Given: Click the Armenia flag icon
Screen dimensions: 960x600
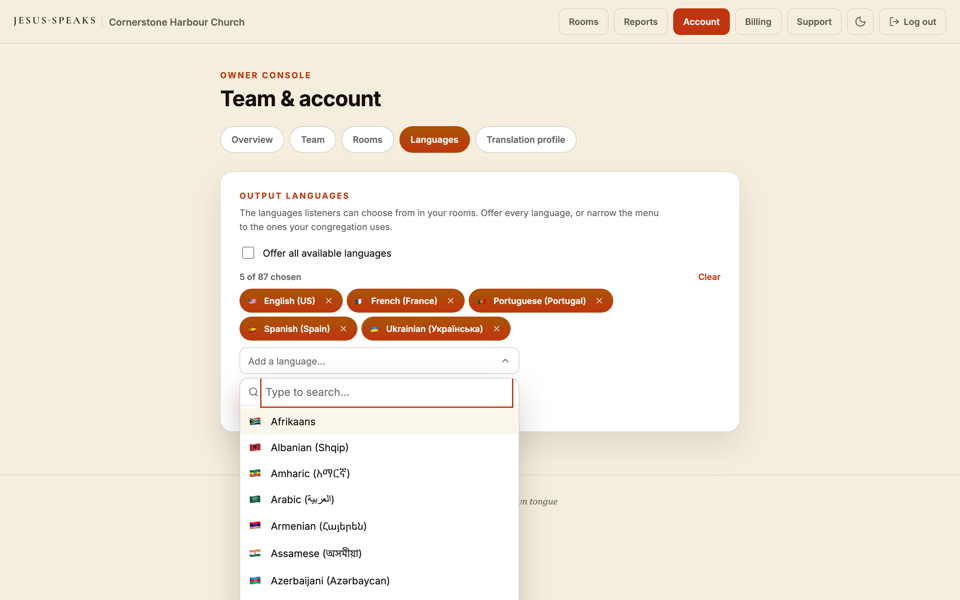Looking at the screenshot, I should click(255, 525).
